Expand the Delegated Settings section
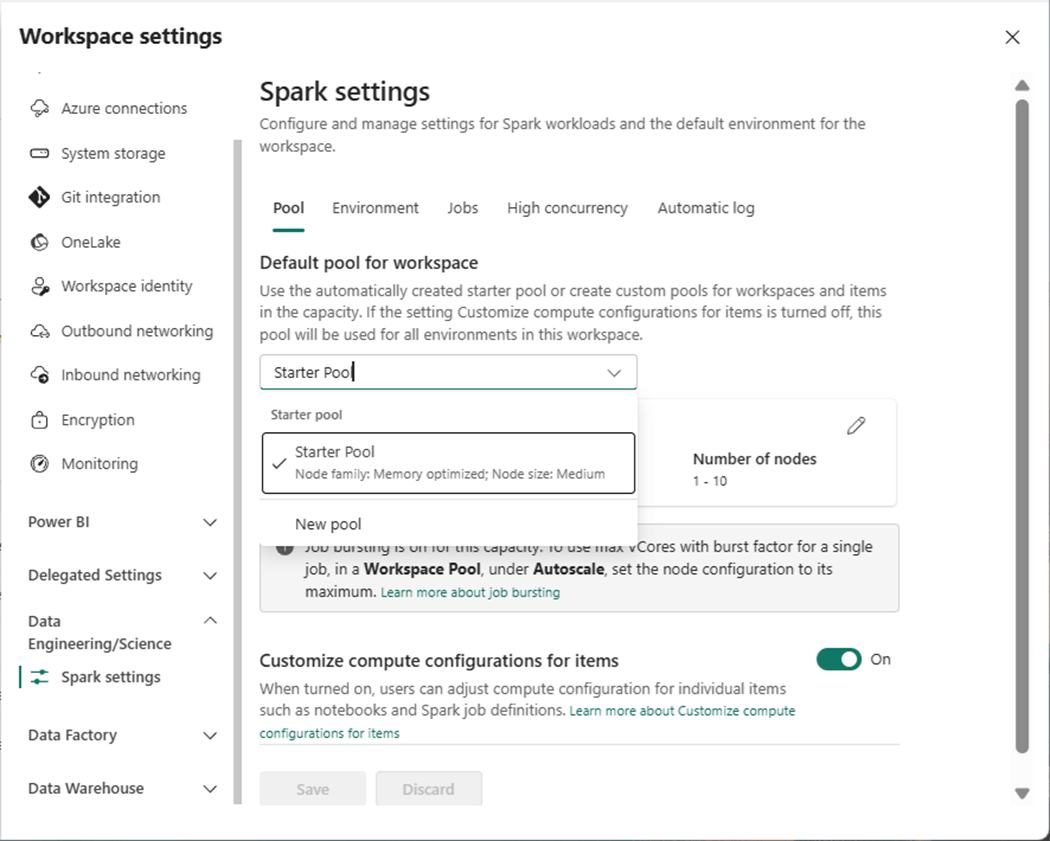The height and width of the screenshot is (841, 1050). pos(210,575)
